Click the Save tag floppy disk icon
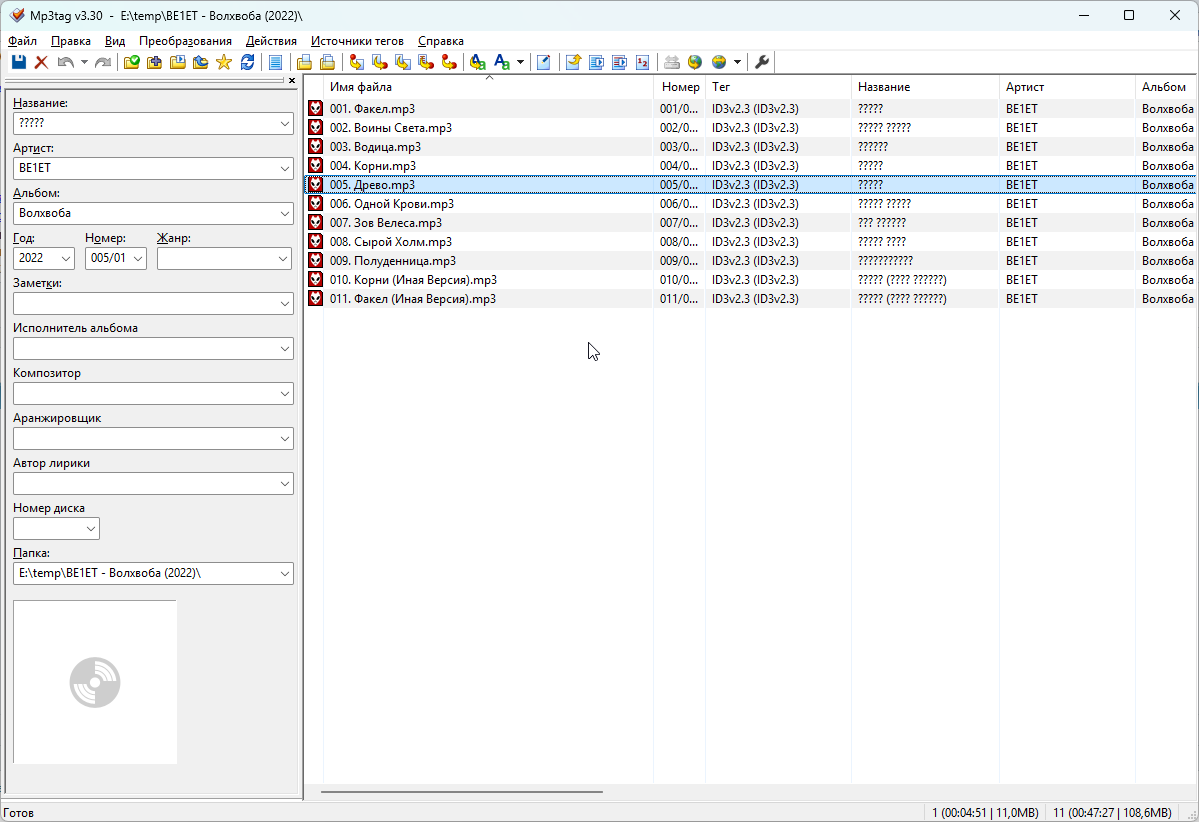The height and width of the screenshot is (822, 1199). tap(18, 62)
